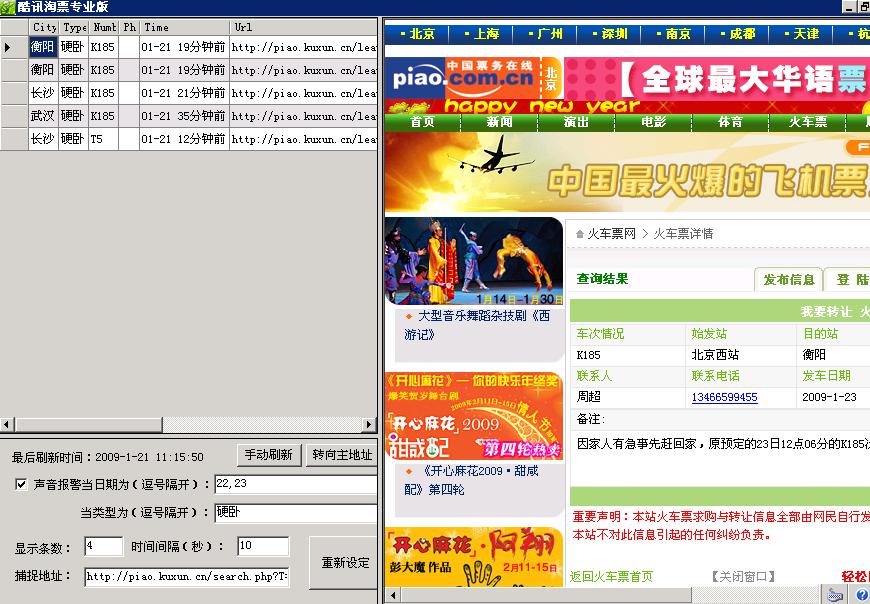Viewport: 870px width, 604px height.
Task: Click the 显示条数 input field
Action: coord(103,546)
